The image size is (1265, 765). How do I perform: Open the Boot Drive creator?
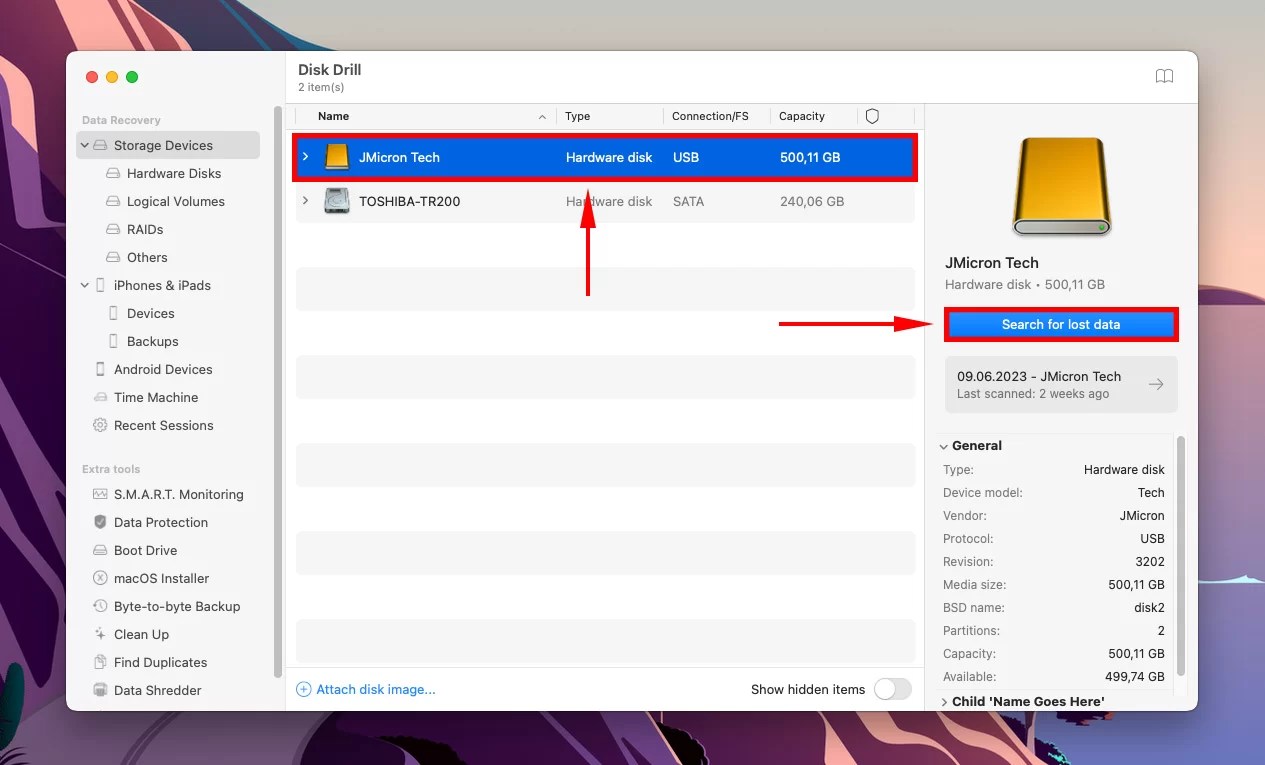click(143, 550)
